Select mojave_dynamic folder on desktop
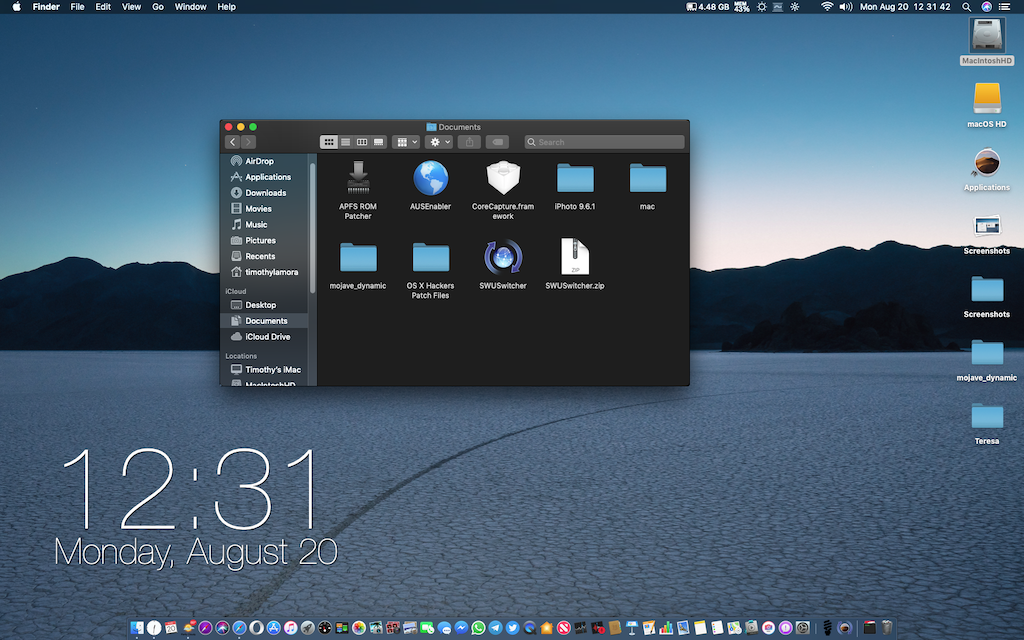 pyautogui.click(x=987, y=359)
